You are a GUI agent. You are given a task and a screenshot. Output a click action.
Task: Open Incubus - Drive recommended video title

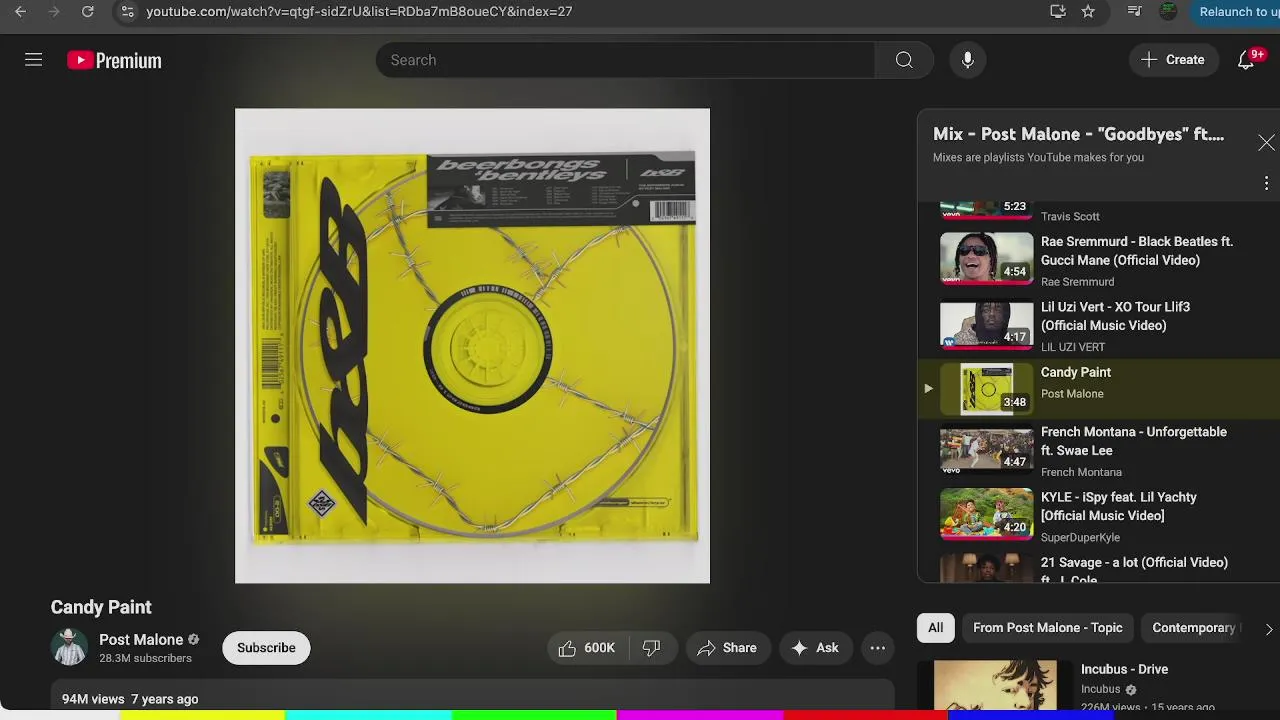[1124, 669]
